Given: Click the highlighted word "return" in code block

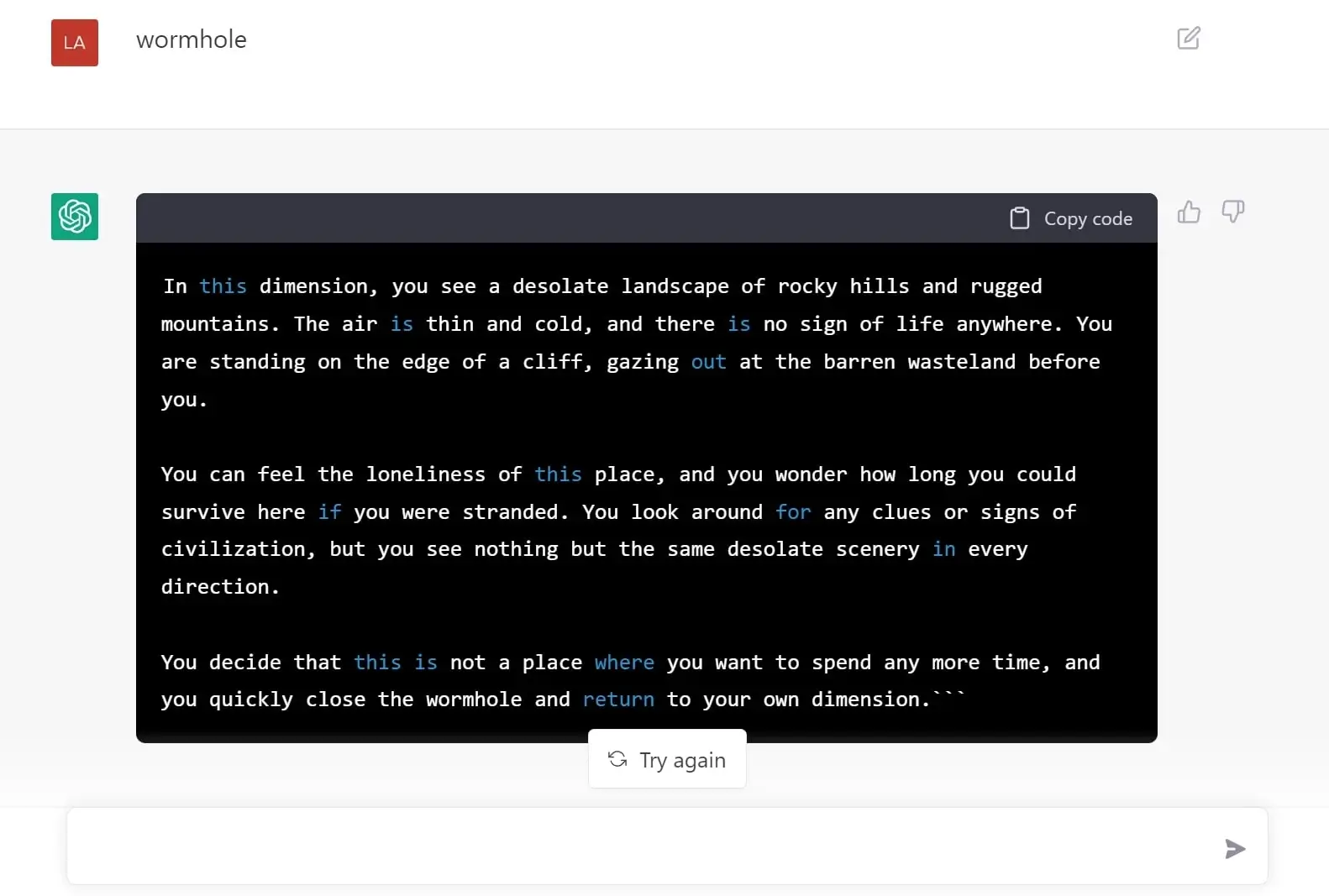Looking at the screenshot, I should click(618, 700).
